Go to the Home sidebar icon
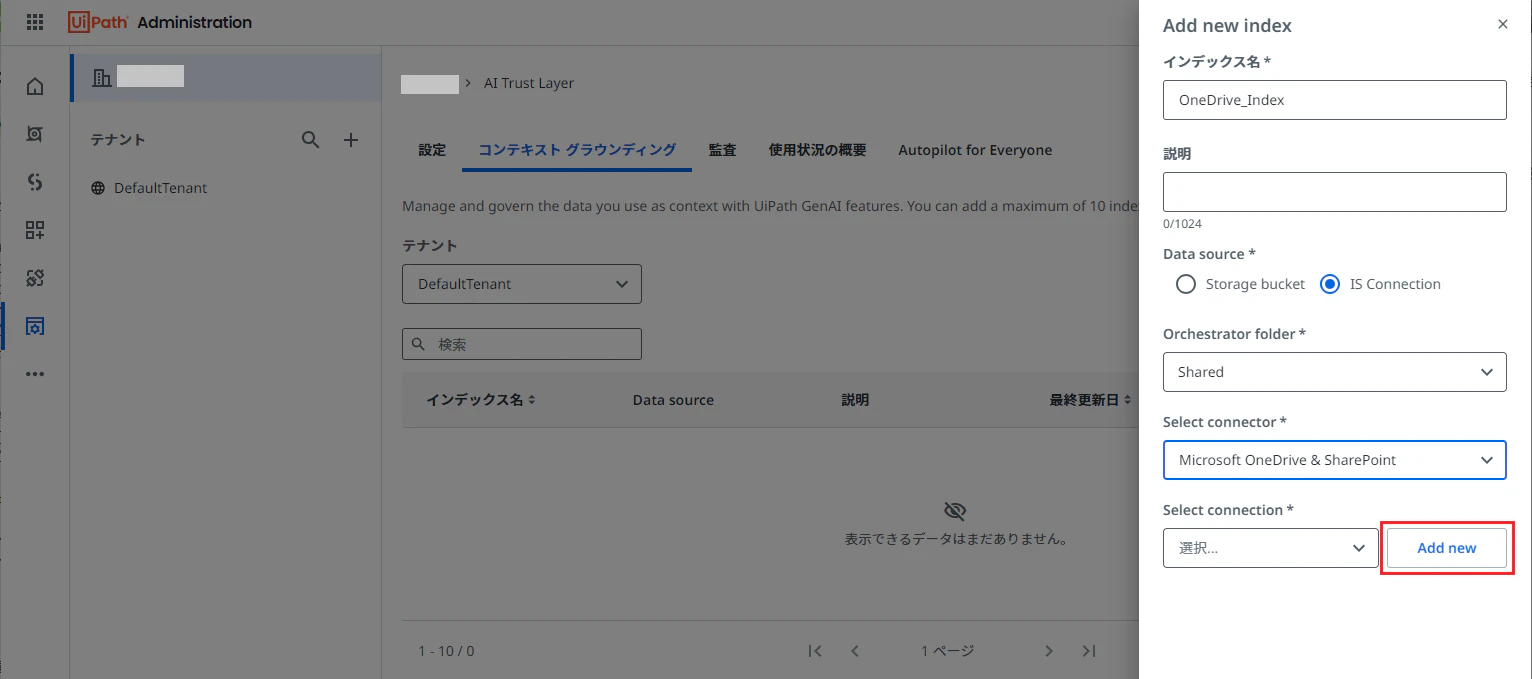This screenshot has height=679, width=1532. 35,87
